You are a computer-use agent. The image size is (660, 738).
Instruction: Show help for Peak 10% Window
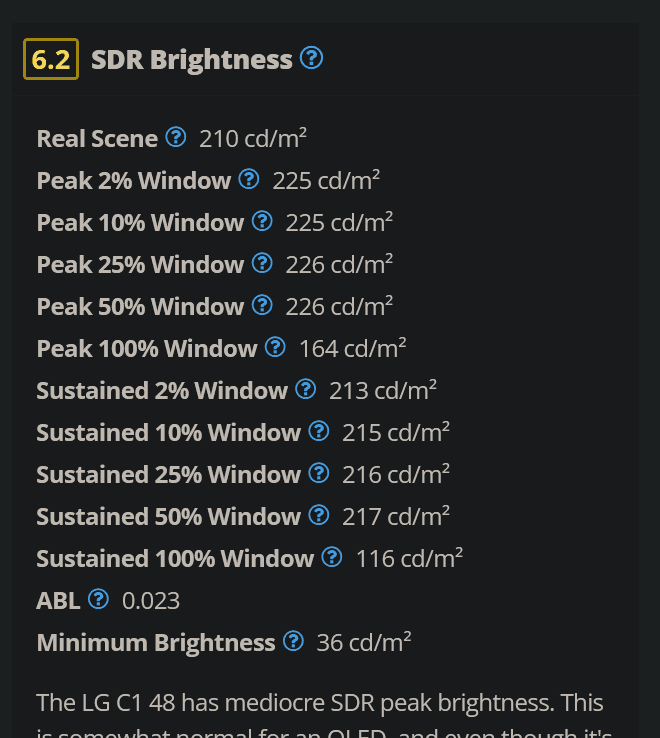[262, 221]
